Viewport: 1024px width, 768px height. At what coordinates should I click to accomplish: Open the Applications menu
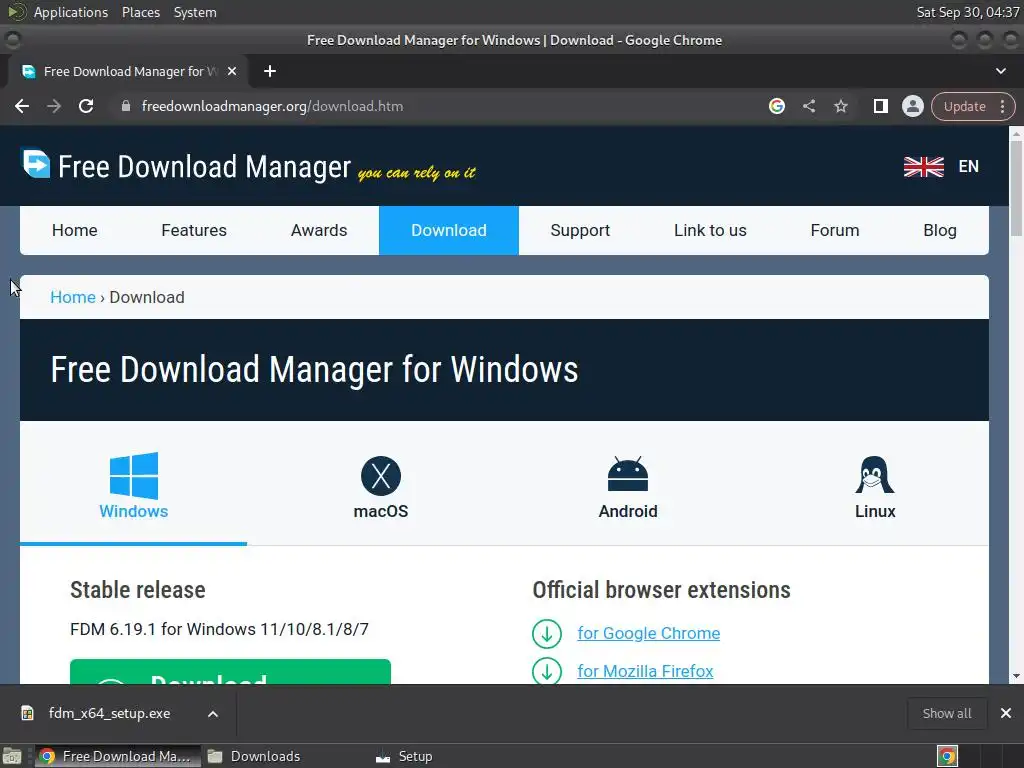click(x=71, y=12)
